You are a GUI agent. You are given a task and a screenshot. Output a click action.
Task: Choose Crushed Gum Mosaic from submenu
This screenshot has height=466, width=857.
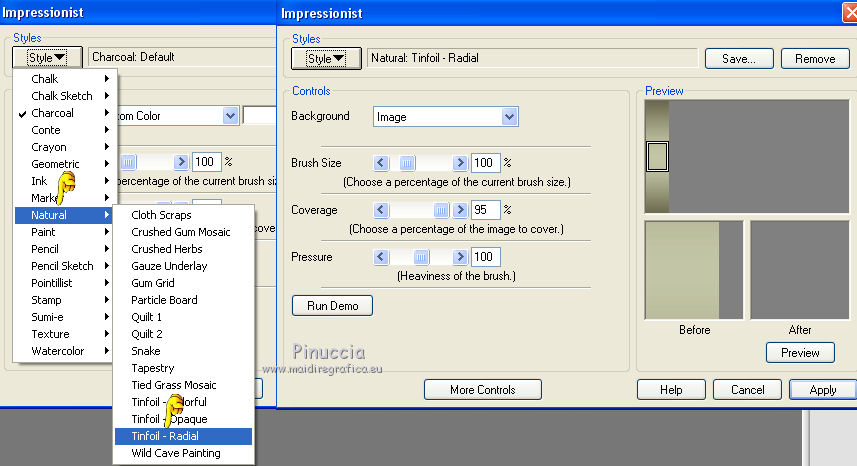point(183,232)
